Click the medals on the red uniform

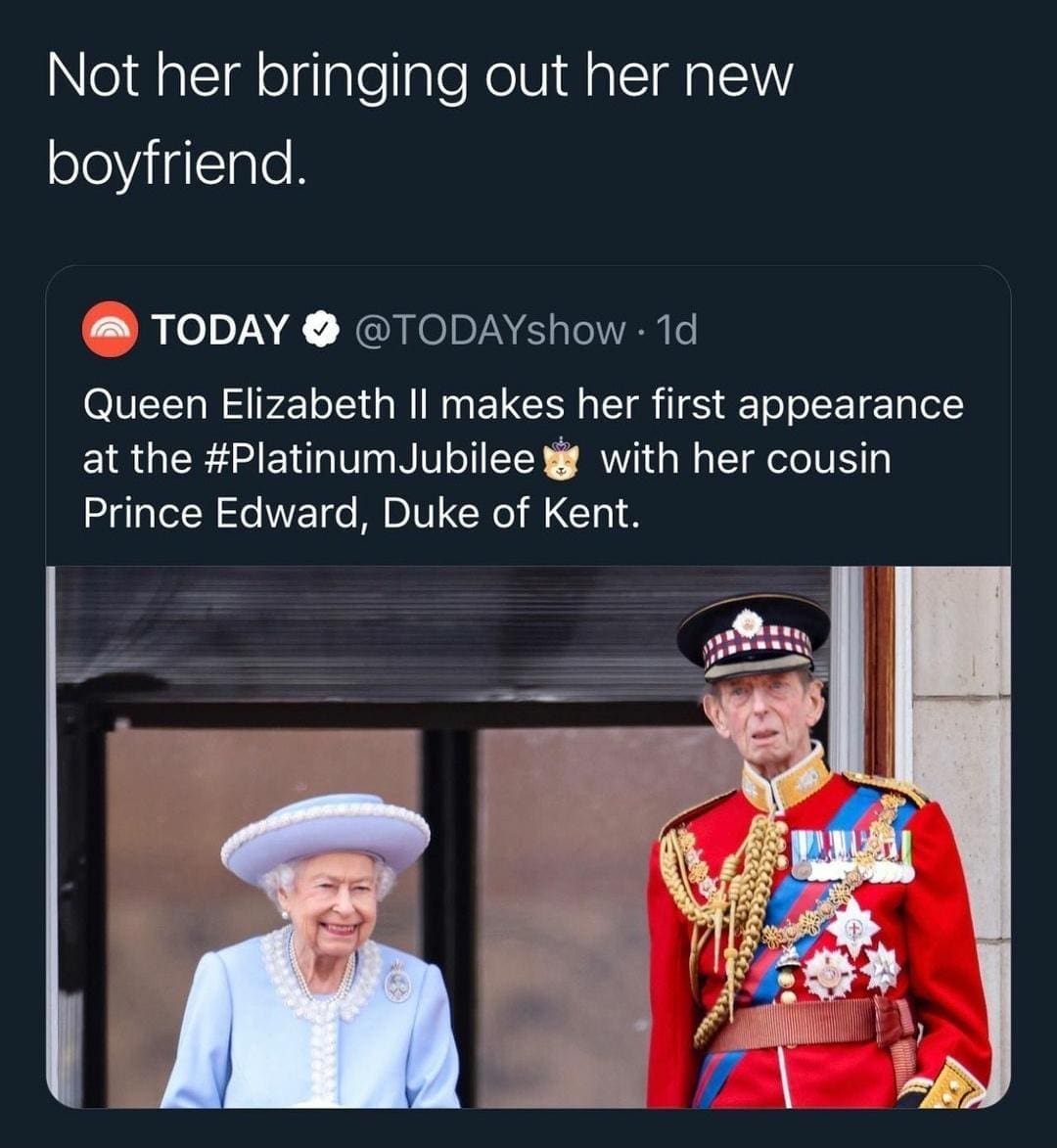[x=850, y=851]
